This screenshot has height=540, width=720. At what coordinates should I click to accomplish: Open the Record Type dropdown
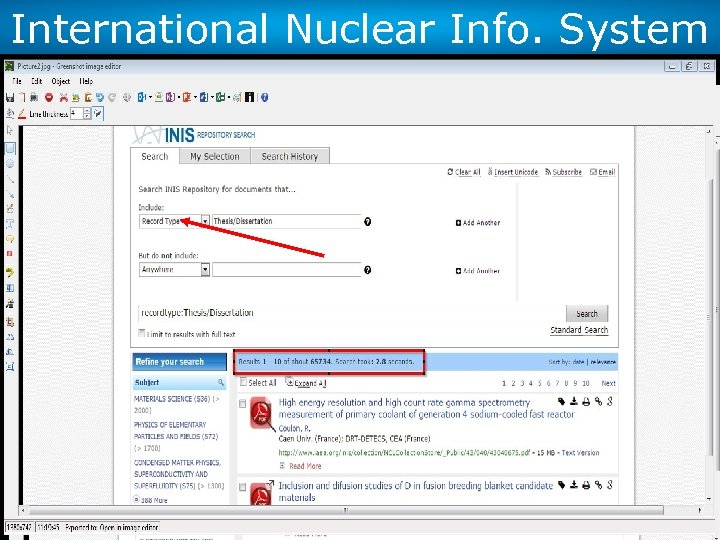205,221
